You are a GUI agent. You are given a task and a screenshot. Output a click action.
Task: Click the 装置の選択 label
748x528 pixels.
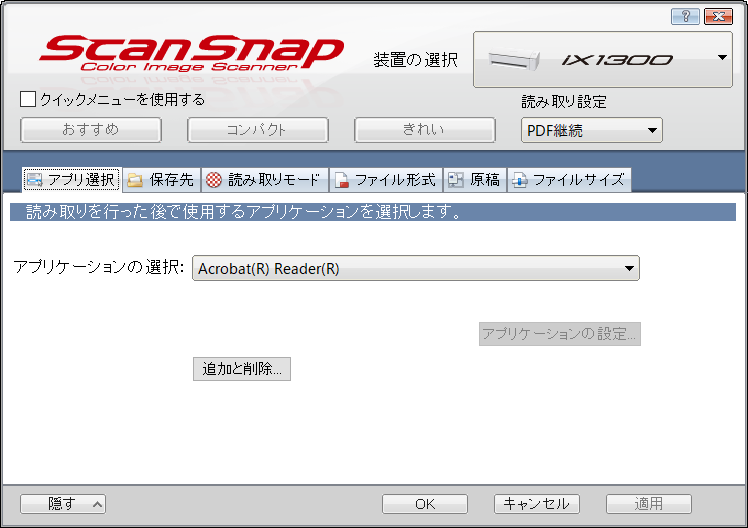pyautogui.click(x=416, y=60)
